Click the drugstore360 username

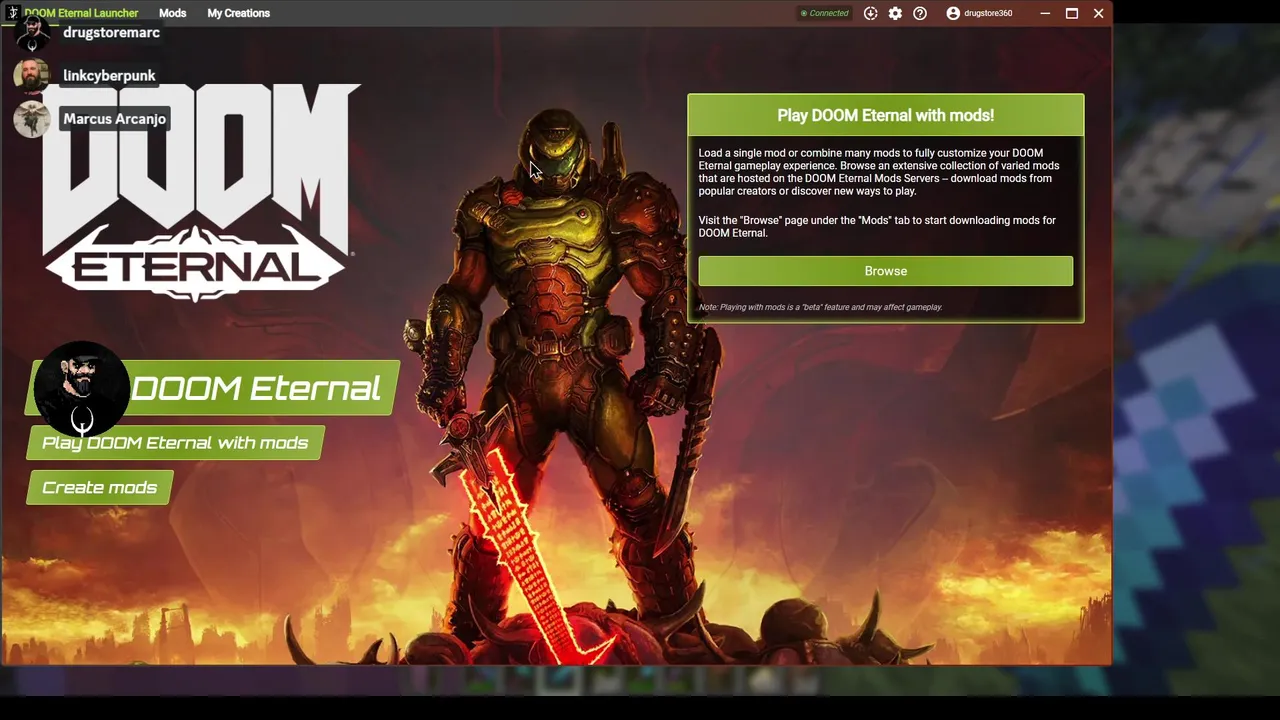point(988,13)
